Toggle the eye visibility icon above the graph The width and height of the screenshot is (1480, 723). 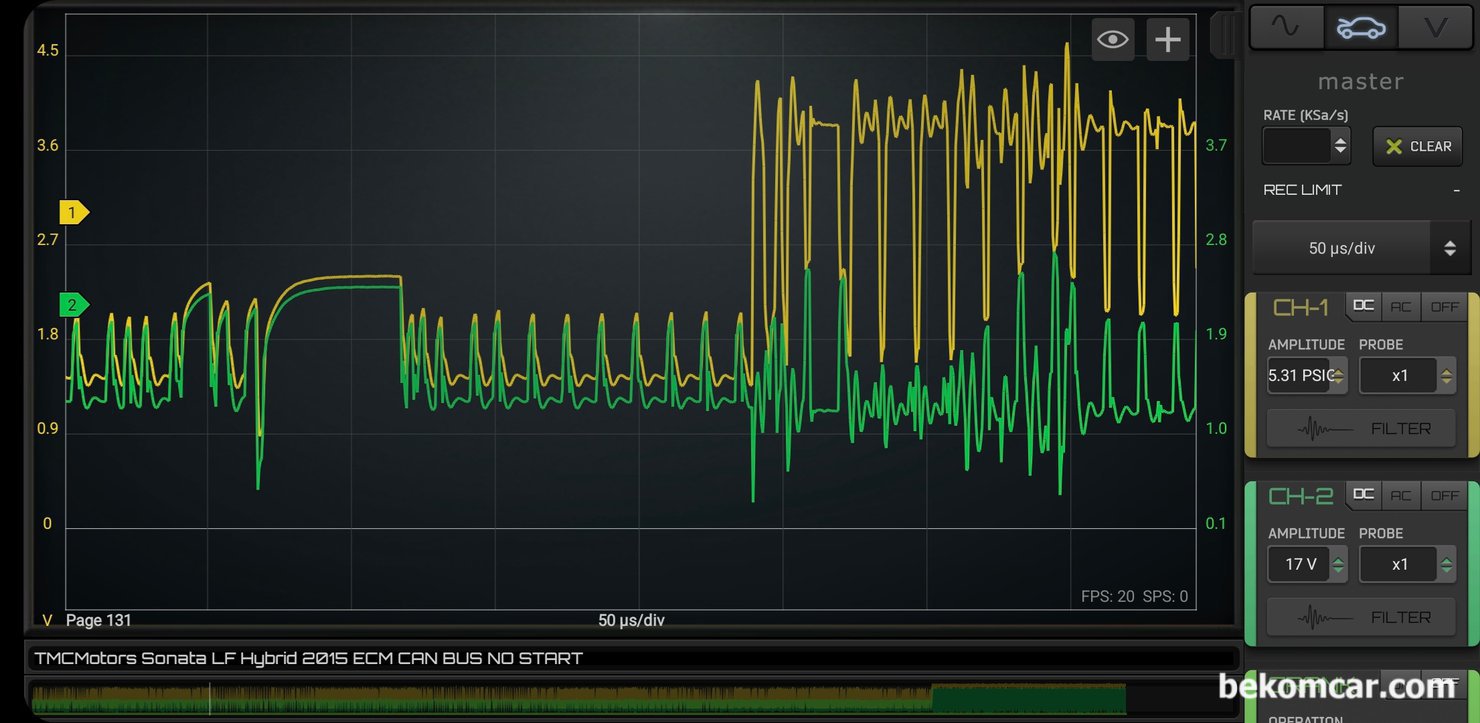(x=1112, y=40)
